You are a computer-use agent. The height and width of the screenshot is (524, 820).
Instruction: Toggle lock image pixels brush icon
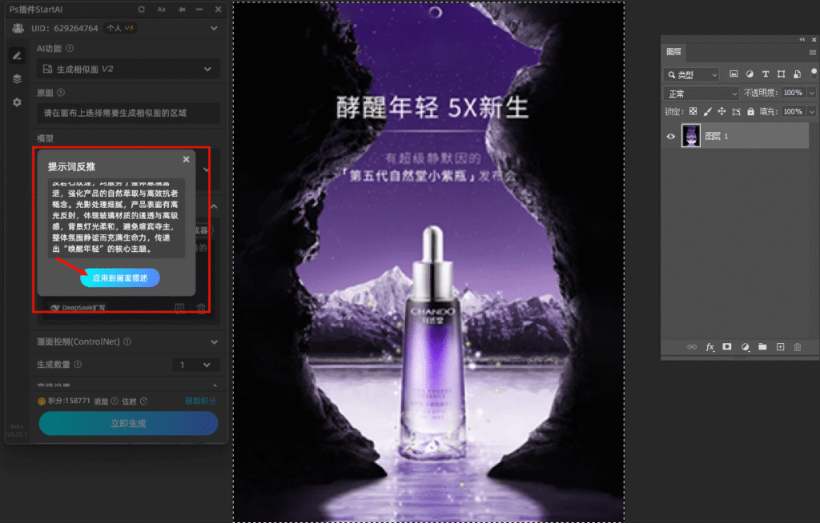pos(708,111)
